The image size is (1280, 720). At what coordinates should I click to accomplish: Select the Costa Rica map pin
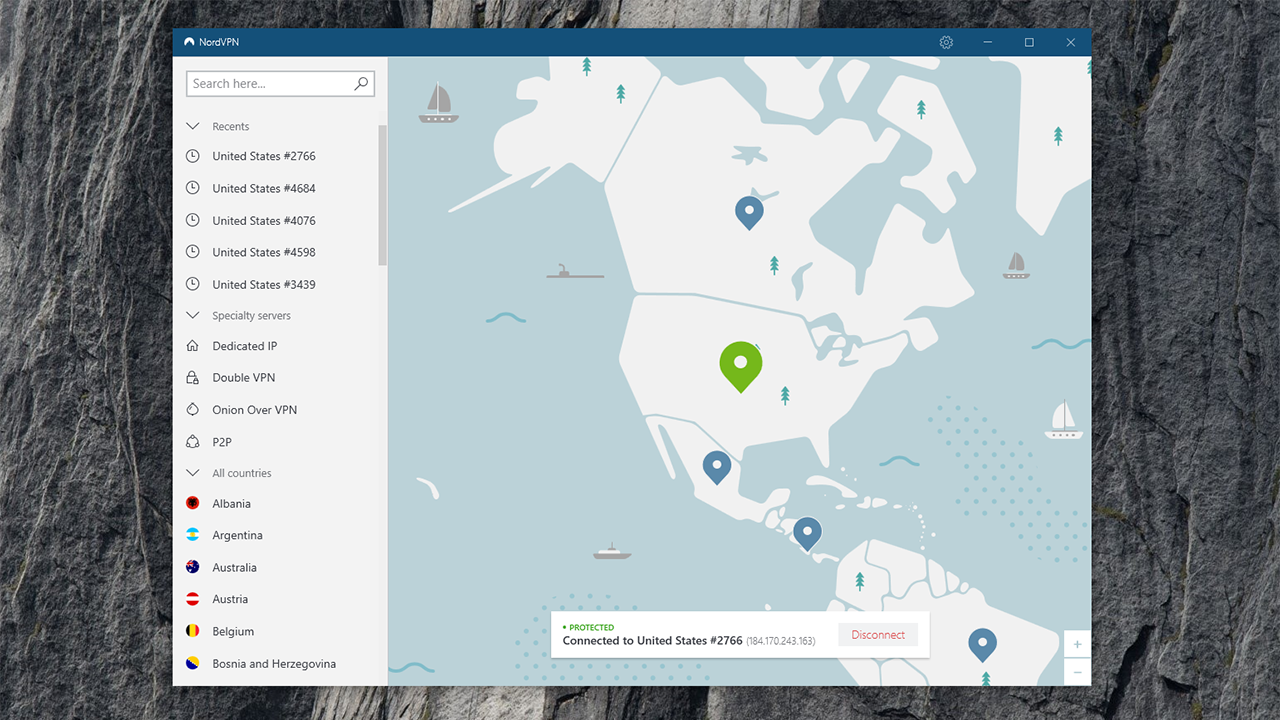(807, 534)
